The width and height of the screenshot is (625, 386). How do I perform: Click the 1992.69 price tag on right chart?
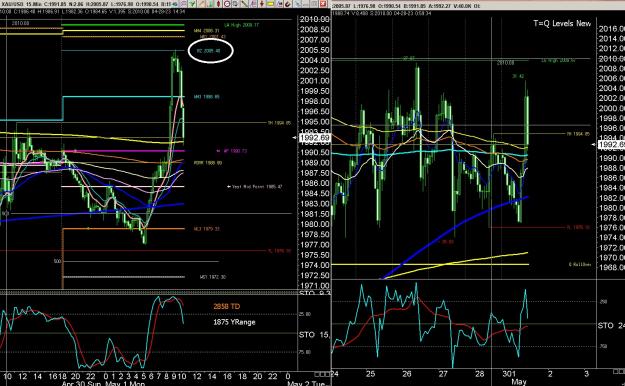[x=610, y=145]
